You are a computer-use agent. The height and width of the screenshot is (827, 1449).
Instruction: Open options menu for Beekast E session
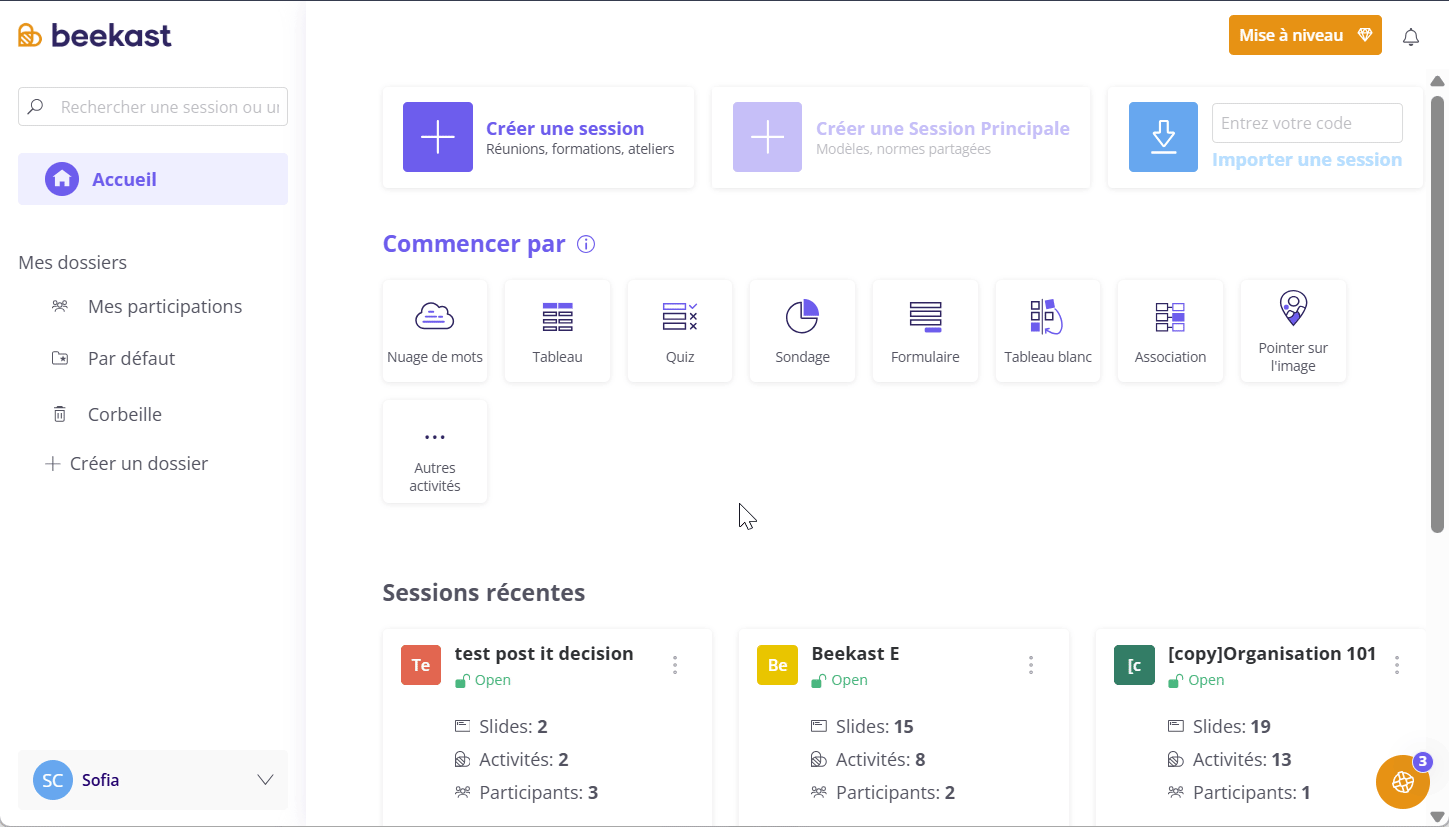click(x=1031, y=665)
